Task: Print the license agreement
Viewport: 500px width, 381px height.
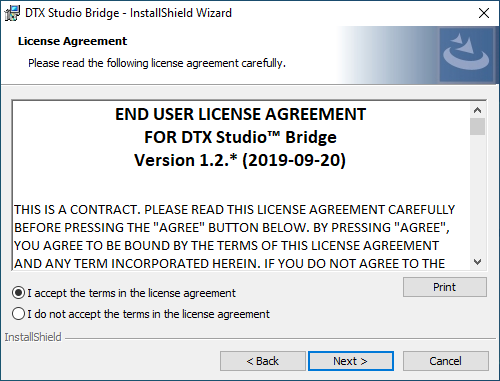Action: point(445,287)
